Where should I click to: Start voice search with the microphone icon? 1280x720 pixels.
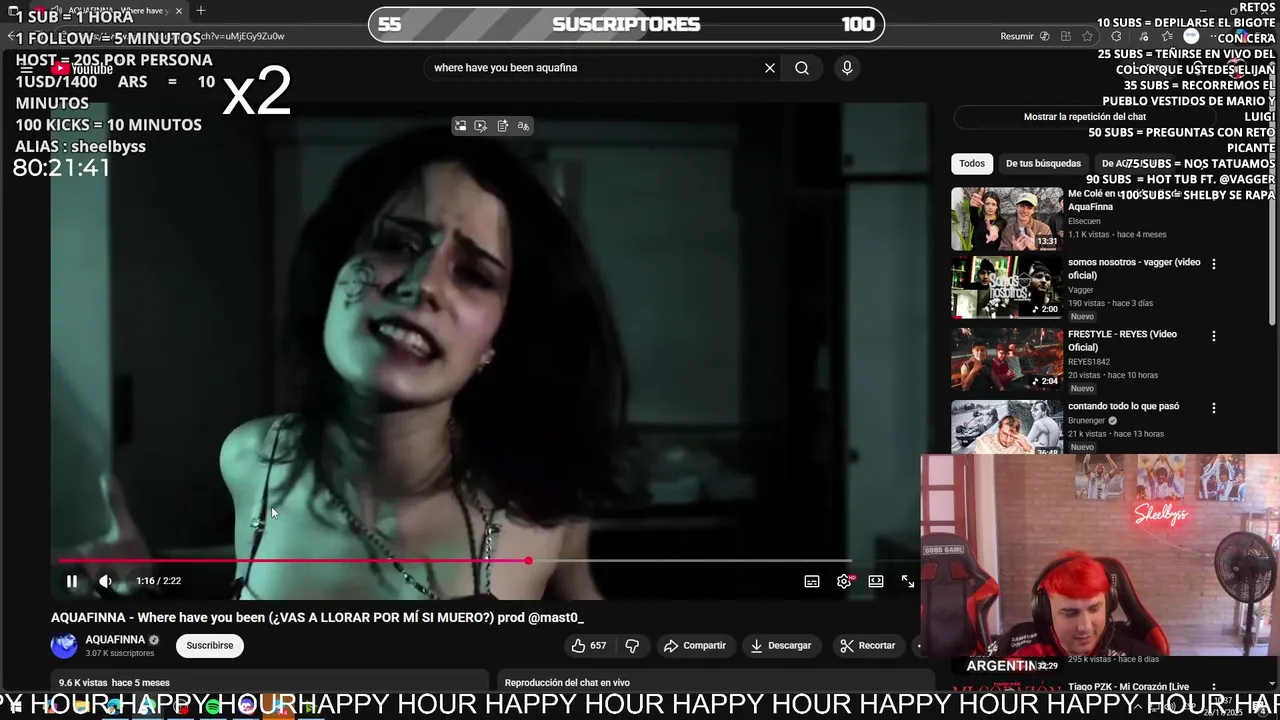(x=847, y=68)
